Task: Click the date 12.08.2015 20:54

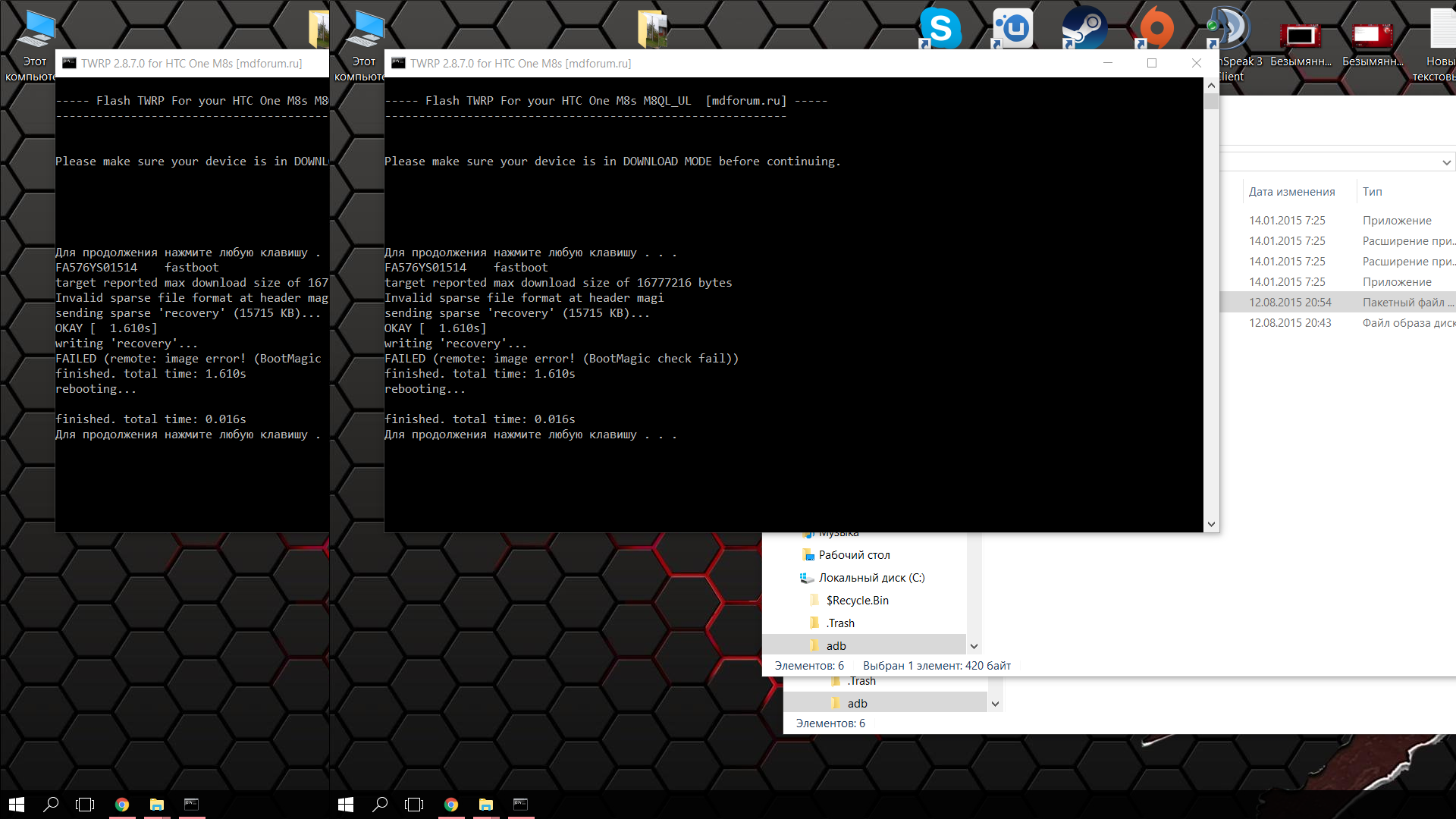Action: tap(1290, 303)
